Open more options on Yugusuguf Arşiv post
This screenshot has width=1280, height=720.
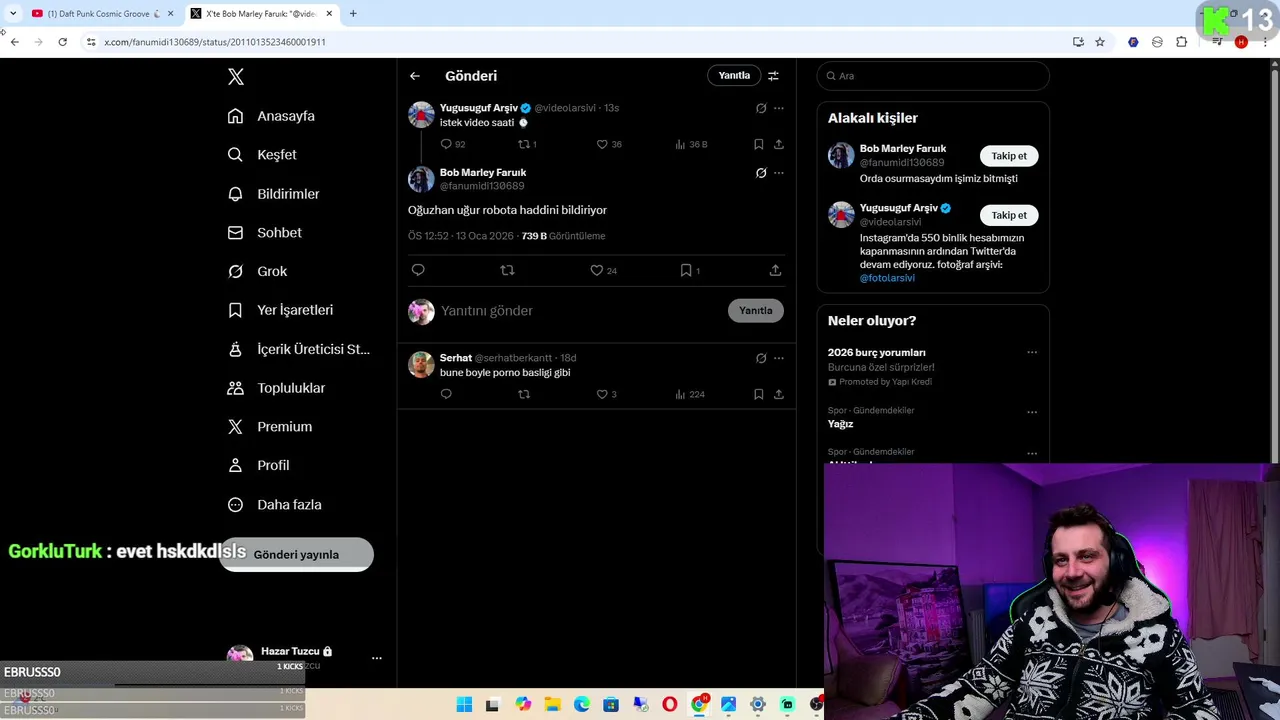pos(779,108)
